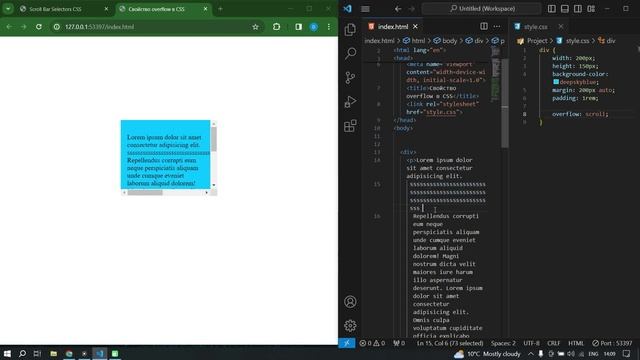
Task: Open the Chrome profile avatar
Action: click(x=313, y=27)
